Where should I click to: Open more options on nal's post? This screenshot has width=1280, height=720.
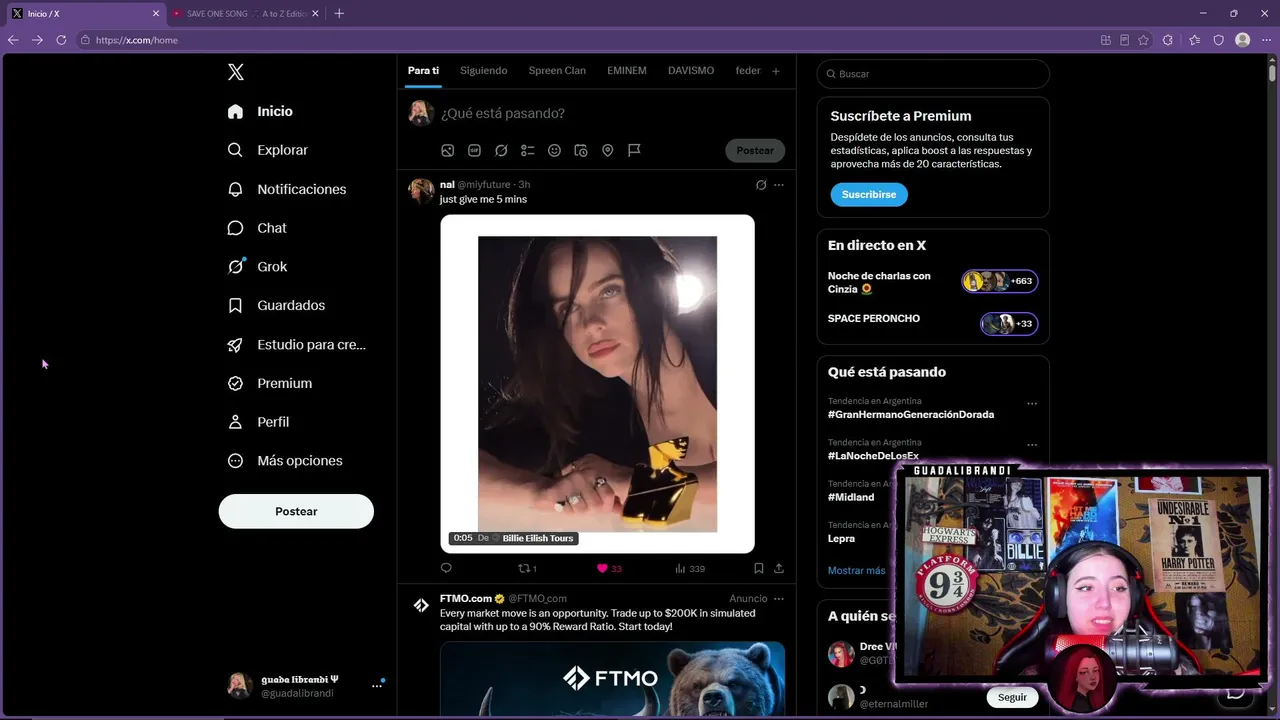[x=779, y=185]
